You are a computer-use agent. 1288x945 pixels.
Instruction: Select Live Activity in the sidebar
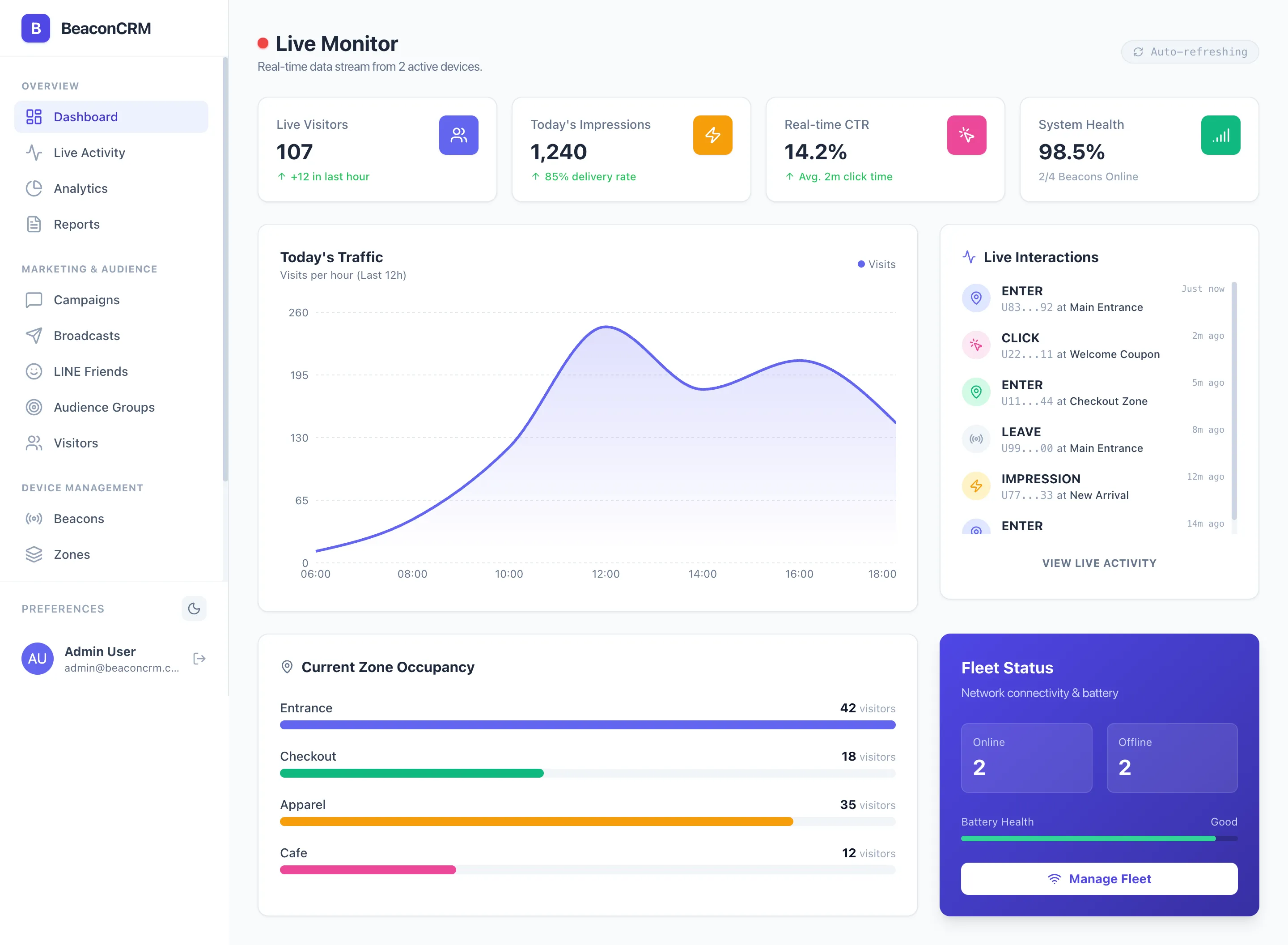(x=89, y=152)
